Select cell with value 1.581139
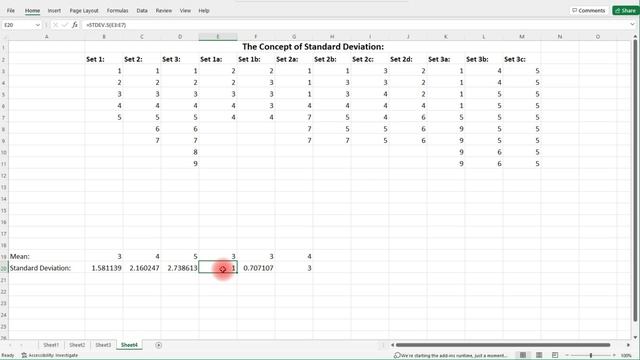 [104, 268]
